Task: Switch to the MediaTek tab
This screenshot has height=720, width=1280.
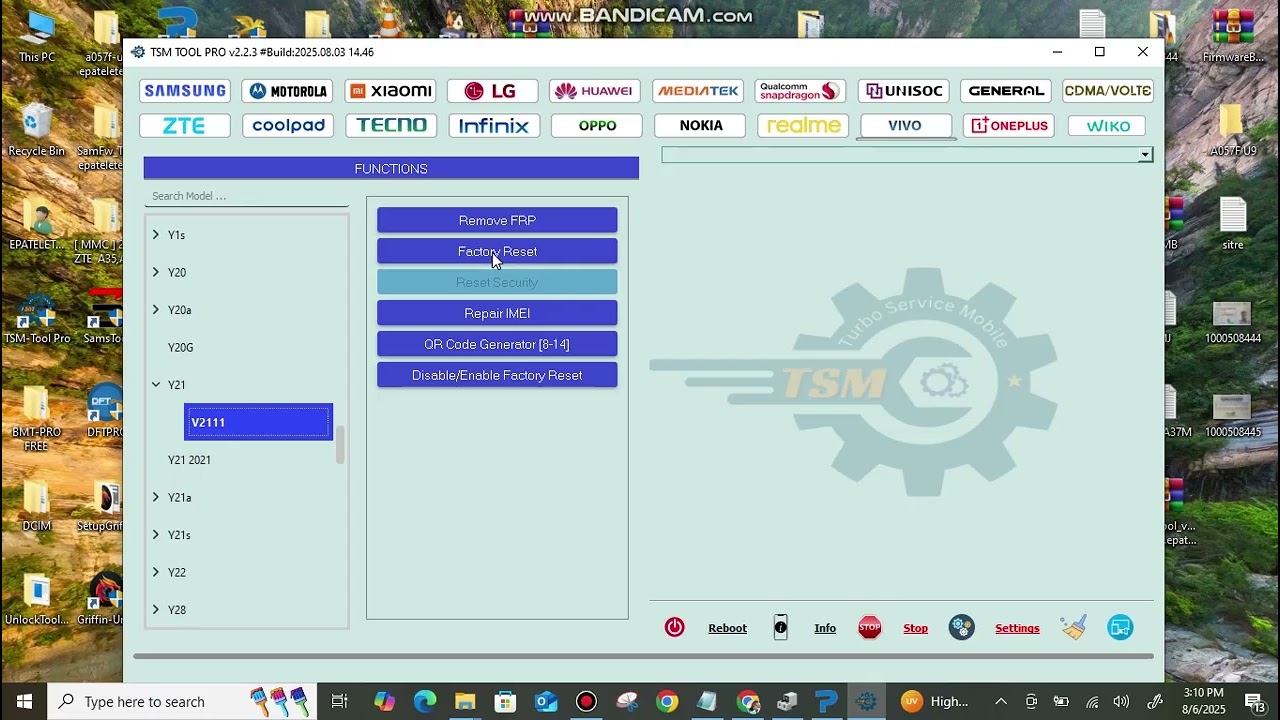Action: tap(698, 91)
